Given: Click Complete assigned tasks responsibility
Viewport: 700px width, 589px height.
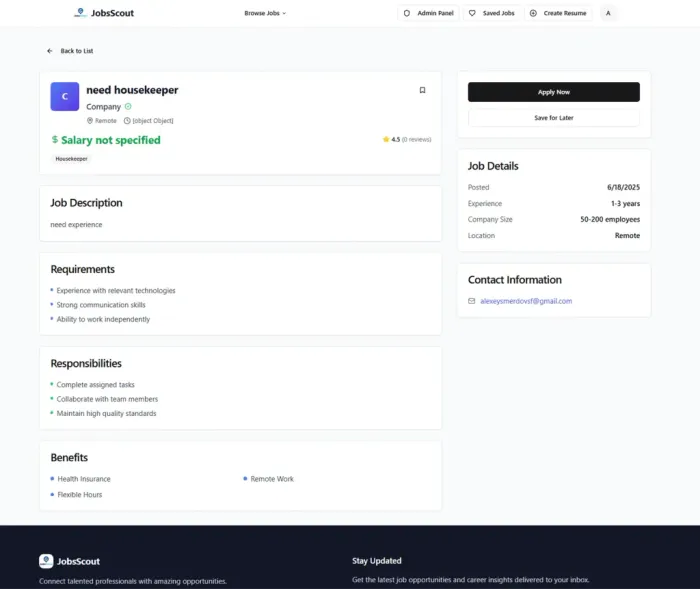Looking at the screenshot, I should [96, 385].
